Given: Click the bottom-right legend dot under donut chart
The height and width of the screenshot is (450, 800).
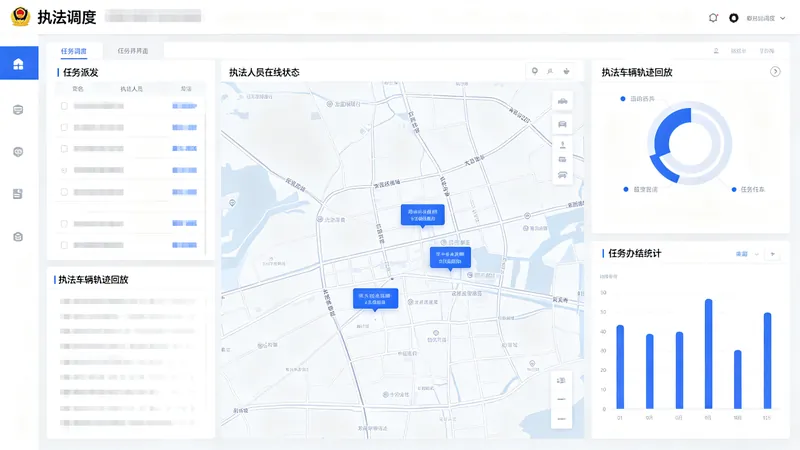Looking at the screenshot, I should [734, 189].
